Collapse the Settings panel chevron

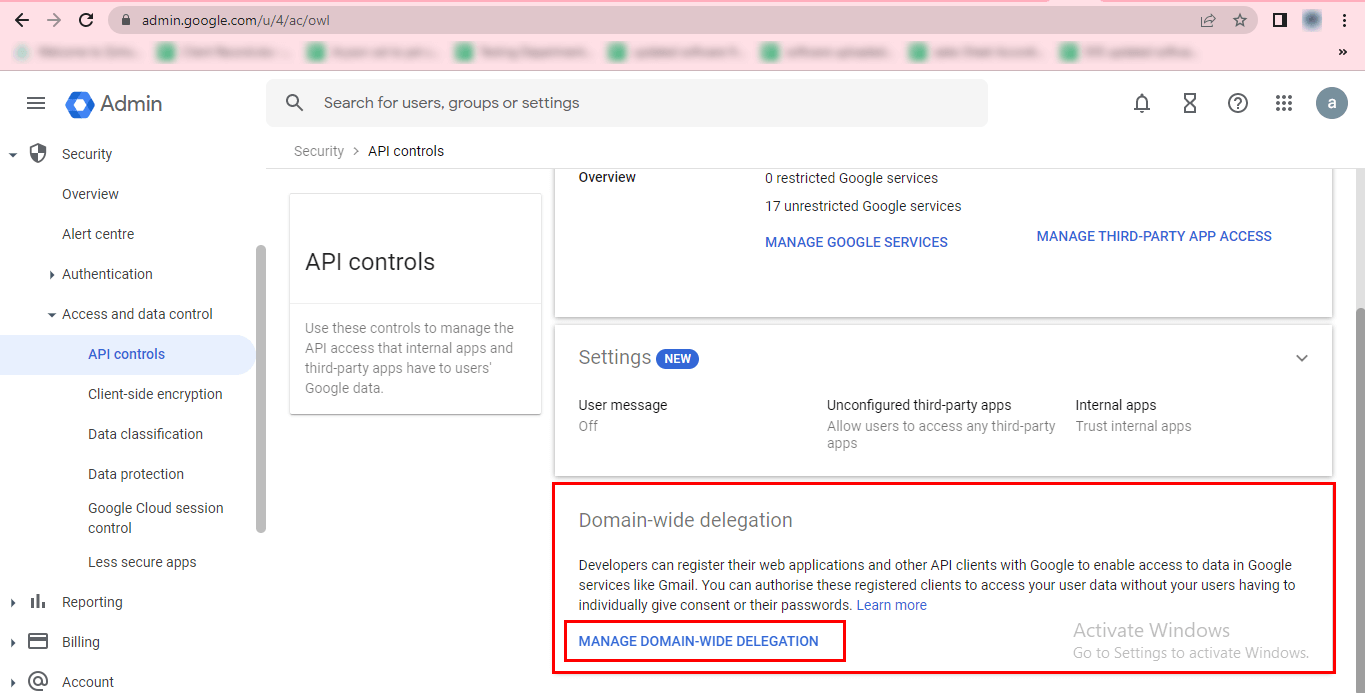pyautogui.click(x=1302, y=358)
